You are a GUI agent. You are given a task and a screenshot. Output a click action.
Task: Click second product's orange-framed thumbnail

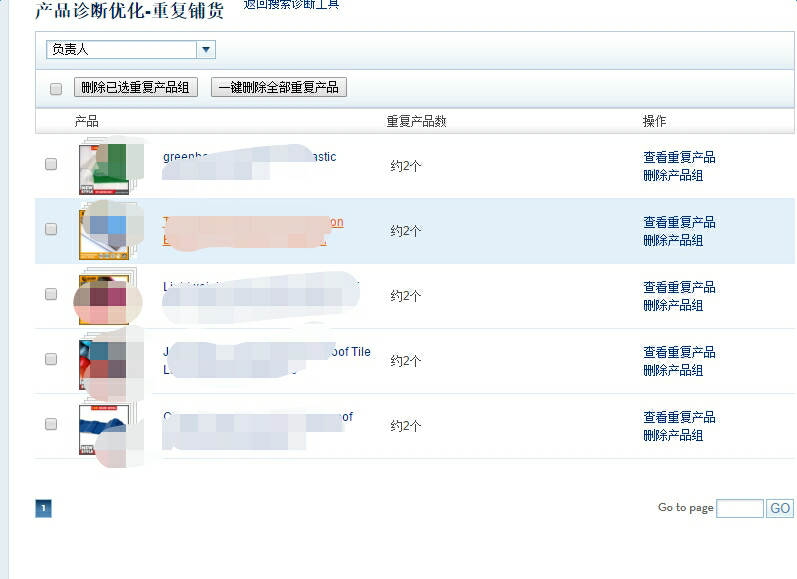pos(104,232)
